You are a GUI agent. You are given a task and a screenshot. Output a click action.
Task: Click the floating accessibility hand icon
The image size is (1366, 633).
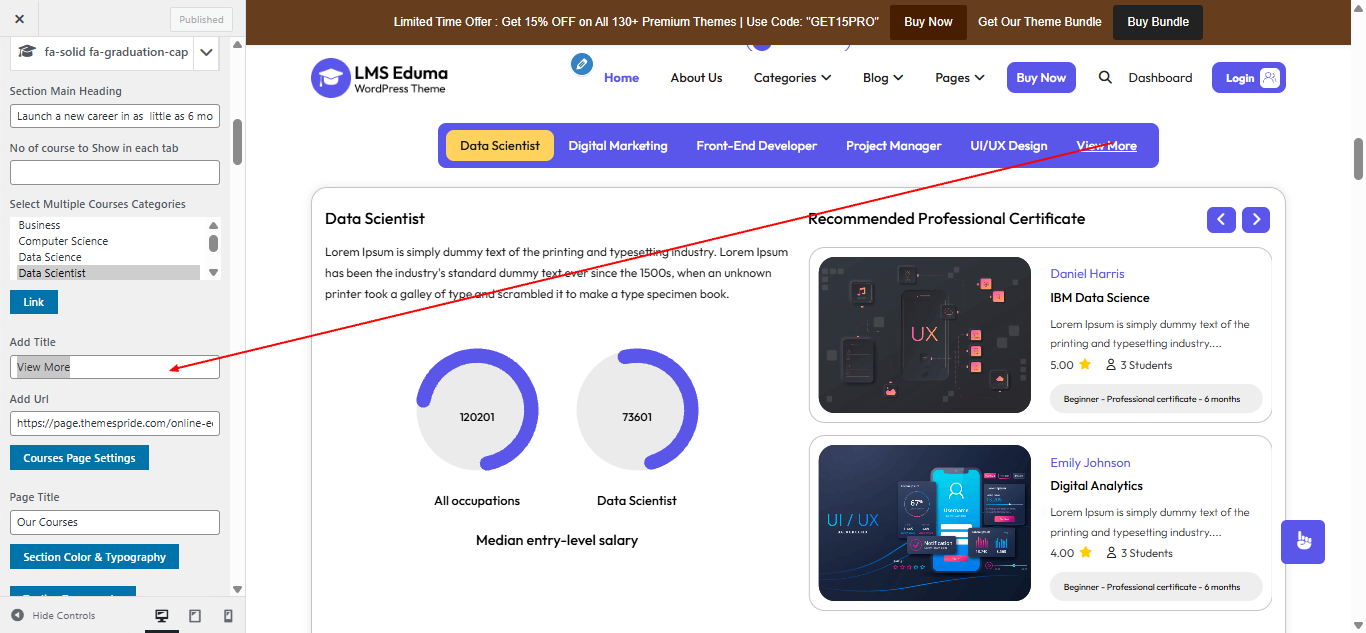1302,542
